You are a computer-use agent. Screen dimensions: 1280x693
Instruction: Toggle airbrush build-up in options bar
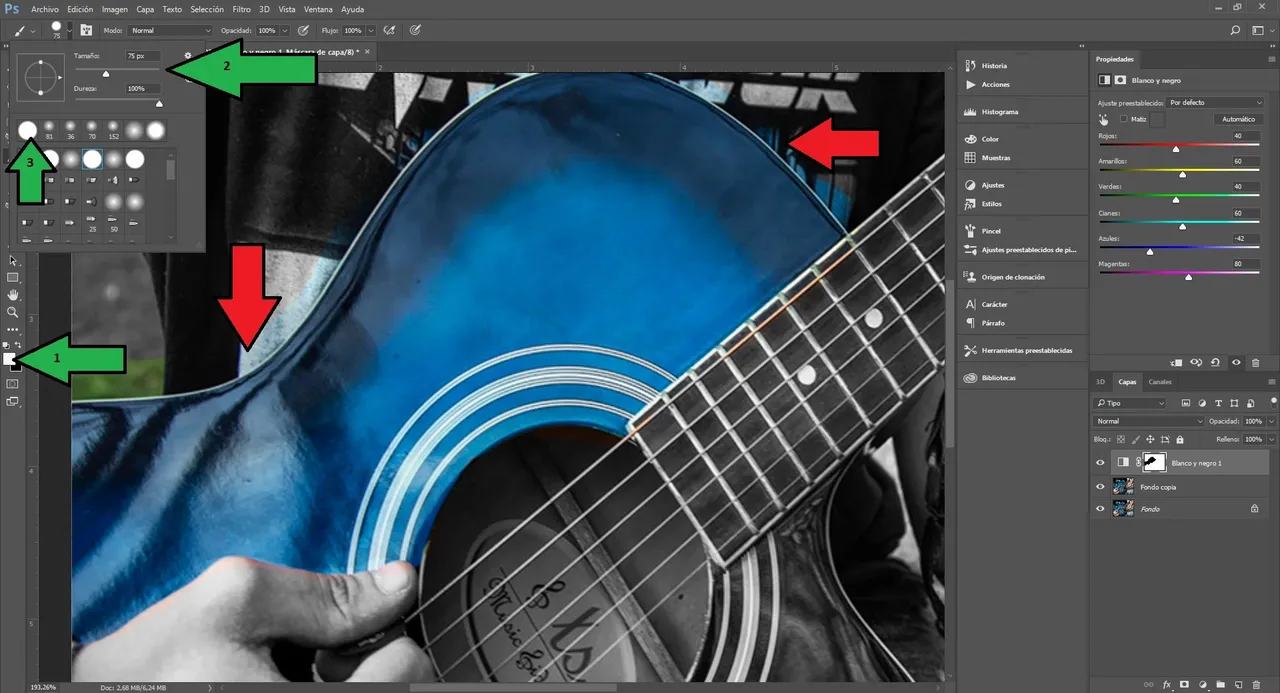click(x=390, y=30)
